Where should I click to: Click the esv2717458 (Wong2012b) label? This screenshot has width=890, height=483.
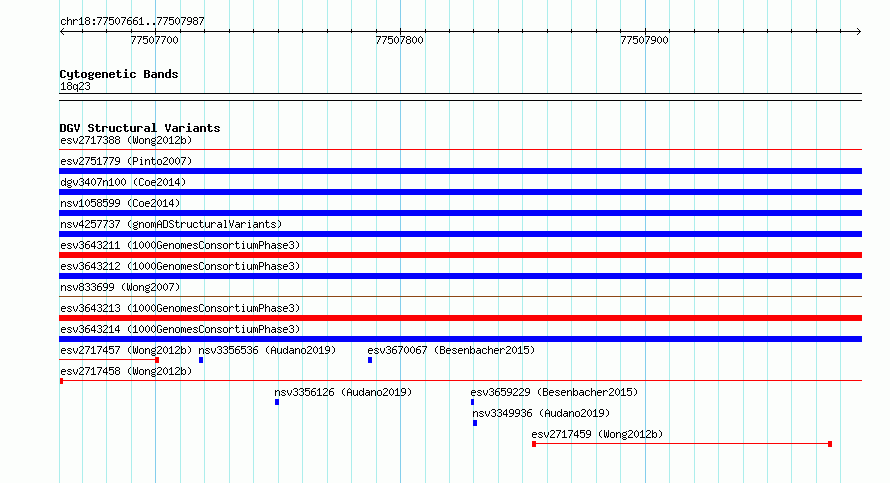[126, 371]
